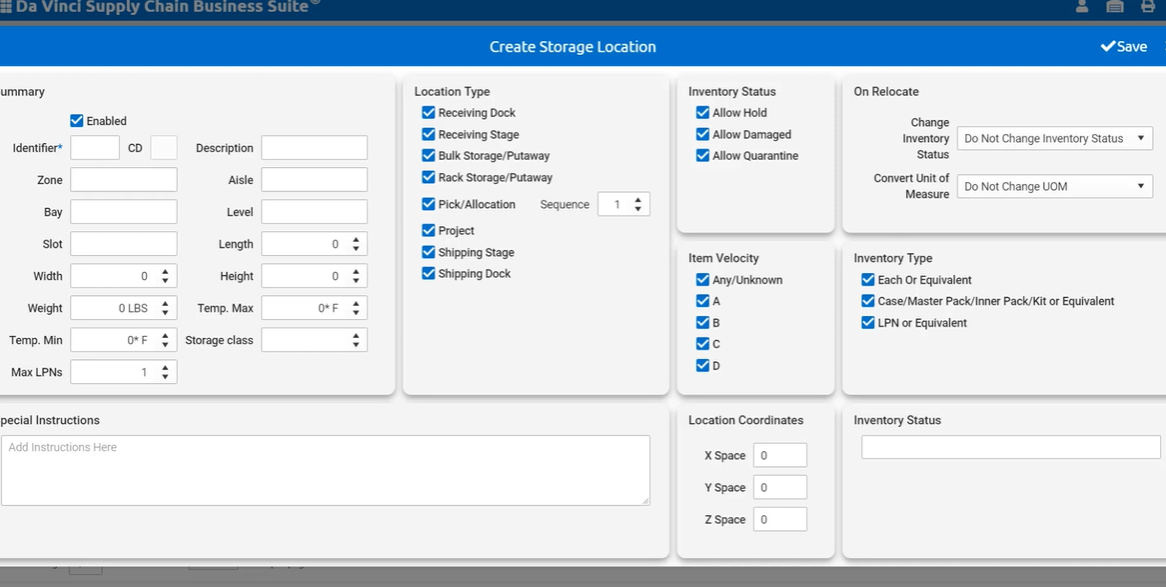Open the app grid menu icon
The image size is (1166, 587).
click(6, 7)
